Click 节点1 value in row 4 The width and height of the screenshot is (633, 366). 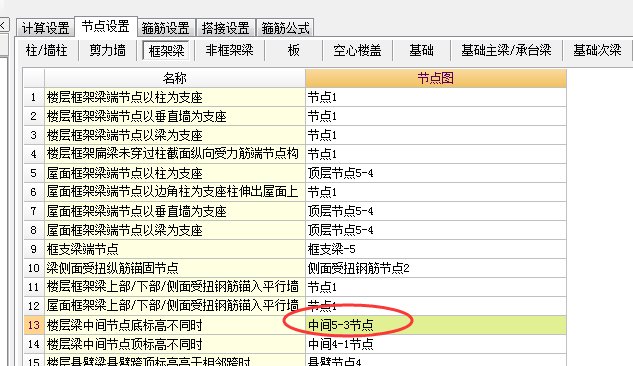pyautogui.click(x=436, y=154)
